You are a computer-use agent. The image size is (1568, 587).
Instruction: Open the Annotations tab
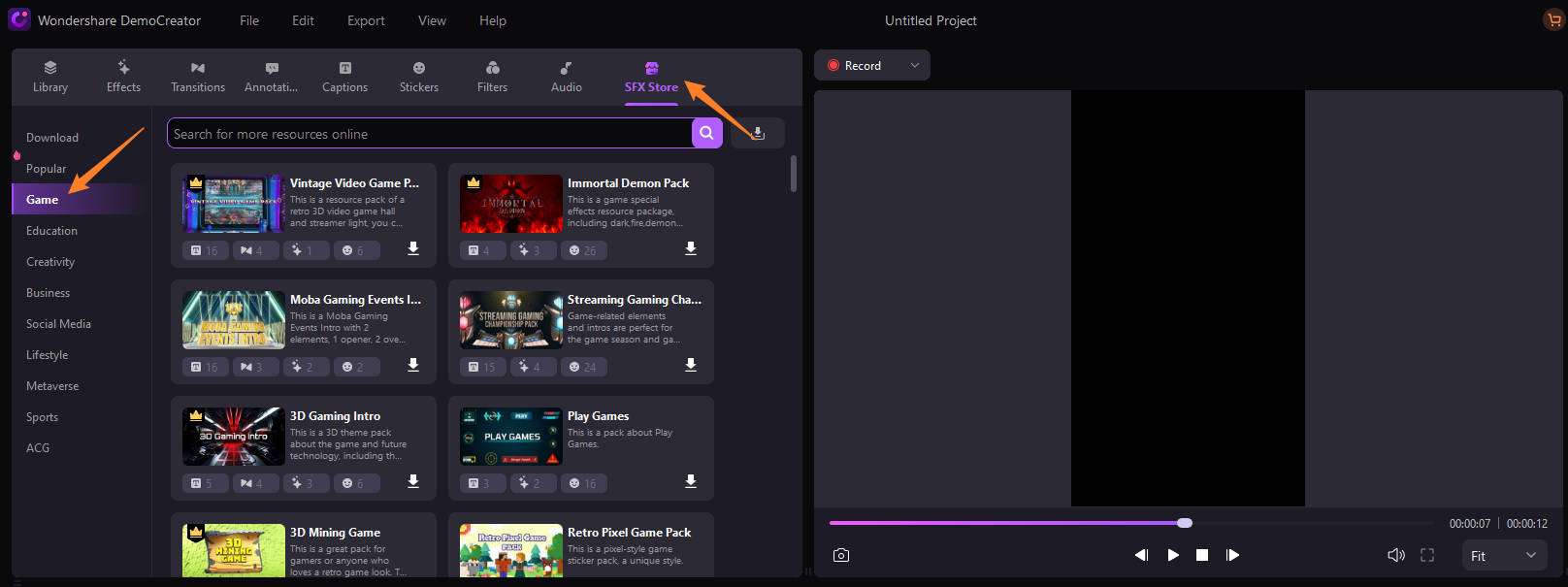272,77
